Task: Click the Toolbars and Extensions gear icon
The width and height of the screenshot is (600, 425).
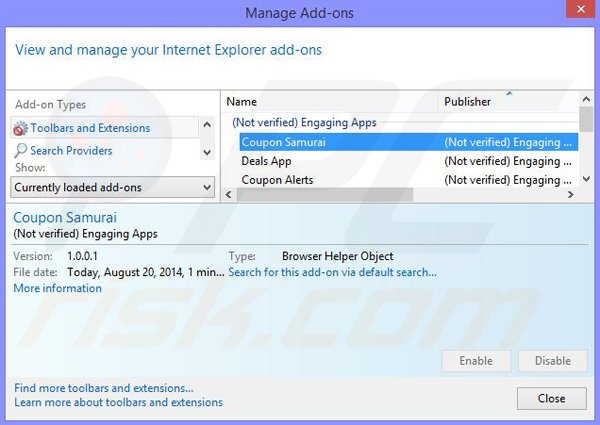Action: click(x=20, y=129)
